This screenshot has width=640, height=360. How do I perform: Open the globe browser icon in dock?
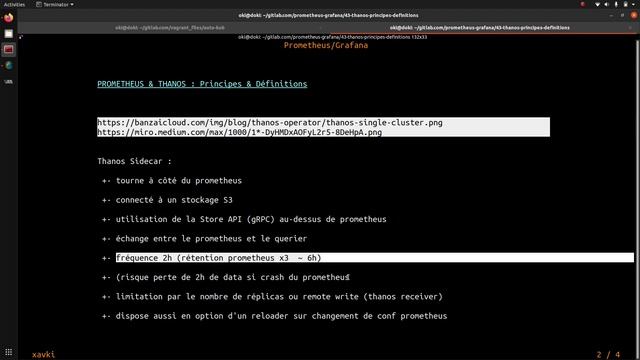pyautogui.click(x=9, y=66)
